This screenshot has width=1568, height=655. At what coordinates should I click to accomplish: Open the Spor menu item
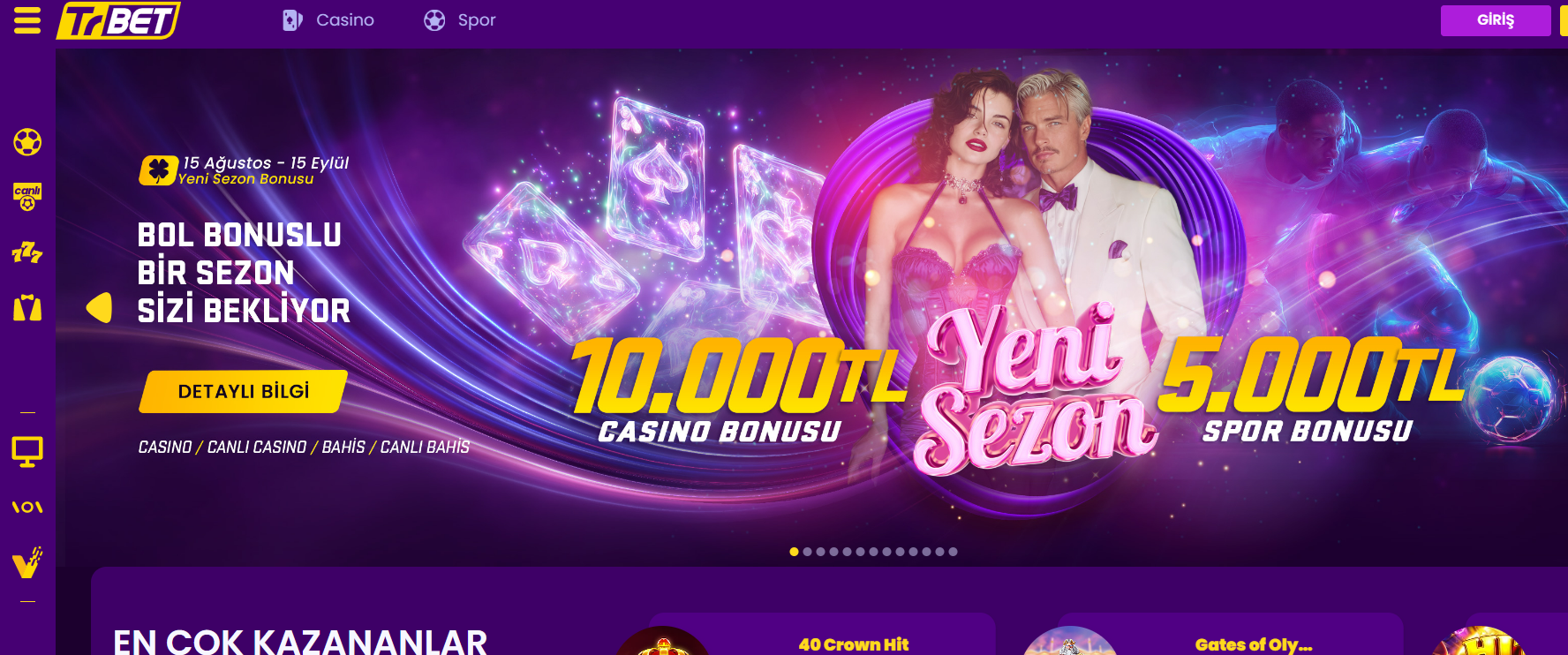460,19
